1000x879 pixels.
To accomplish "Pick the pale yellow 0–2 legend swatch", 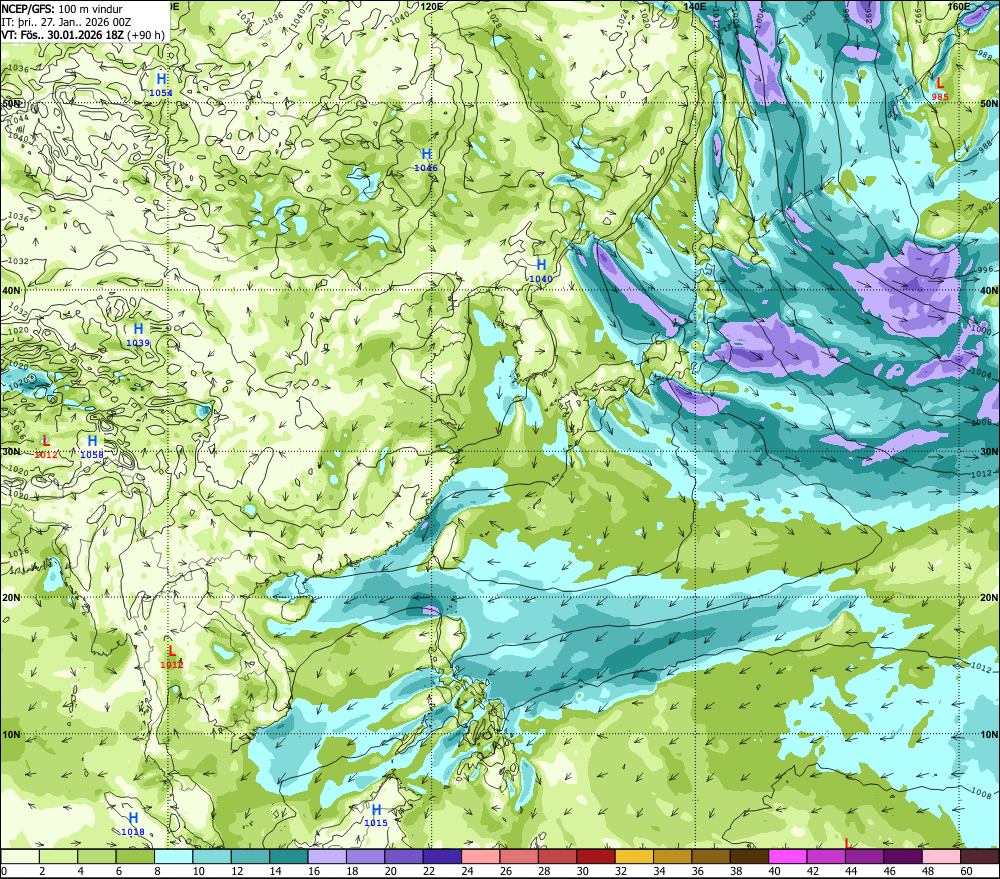I will coord(20,856).
